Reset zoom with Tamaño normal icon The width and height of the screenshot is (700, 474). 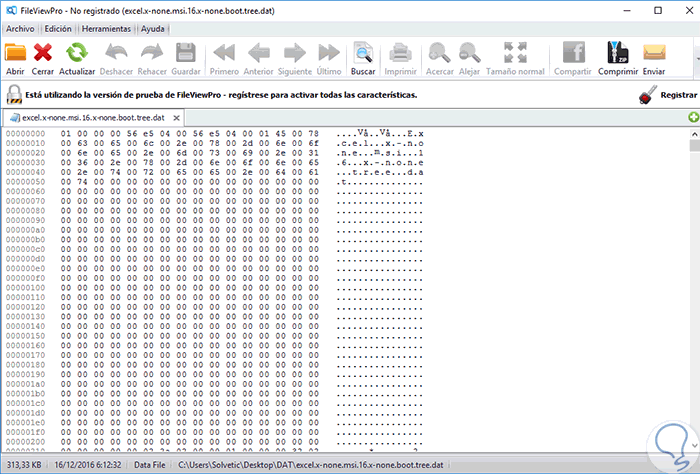[515, 53]
